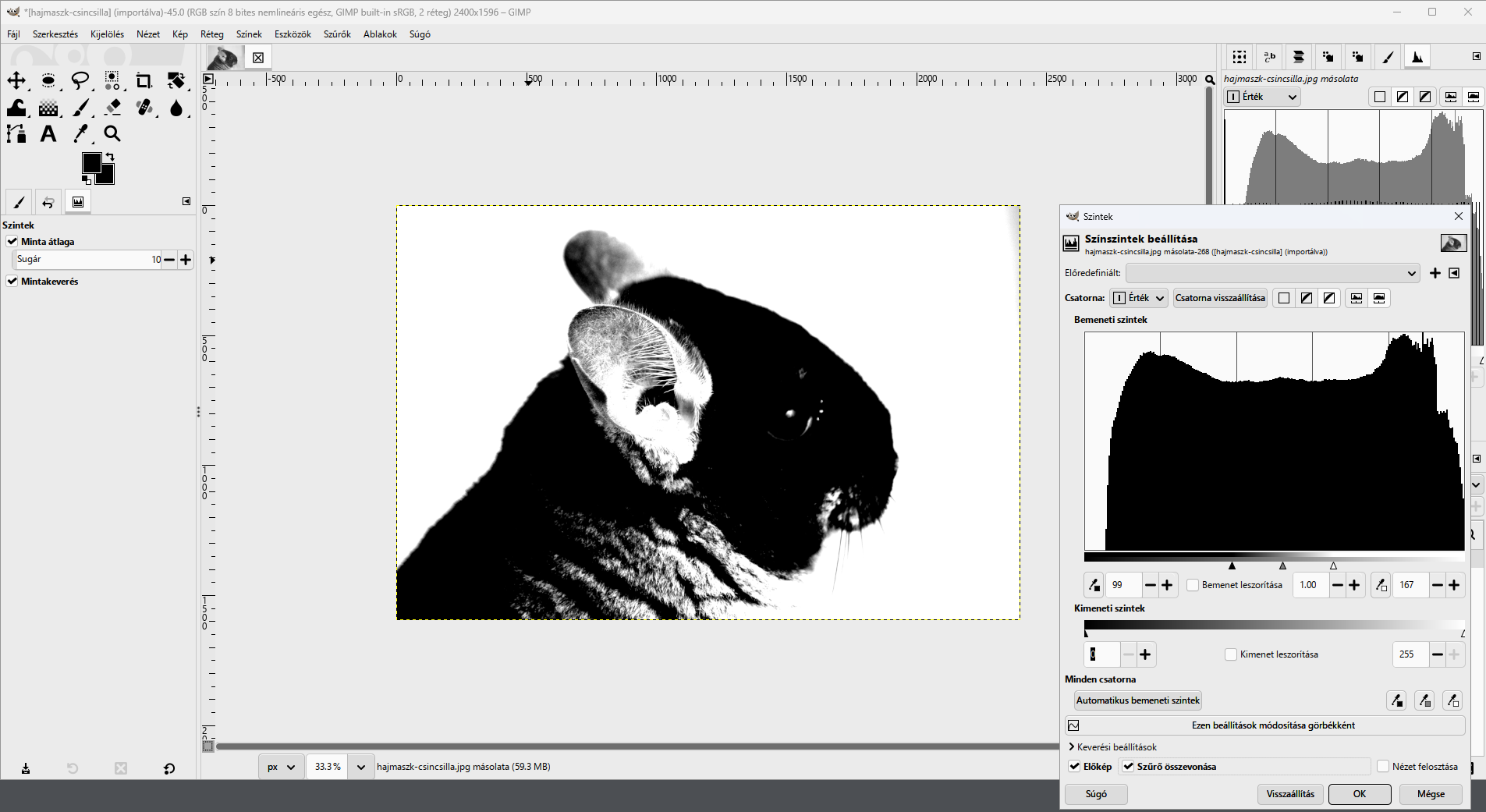Enable Nézet felosztása split view
The height and width of the screenshot is (812, 1486).
[1383, 767]
